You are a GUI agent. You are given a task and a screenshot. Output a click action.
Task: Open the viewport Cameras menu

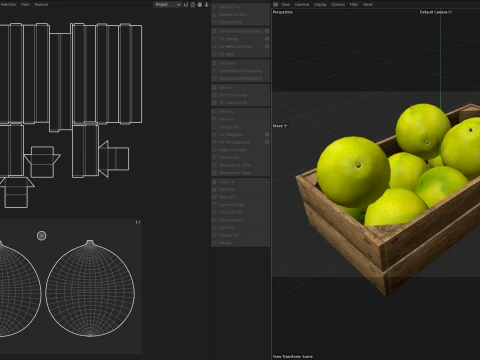(302, 5)
